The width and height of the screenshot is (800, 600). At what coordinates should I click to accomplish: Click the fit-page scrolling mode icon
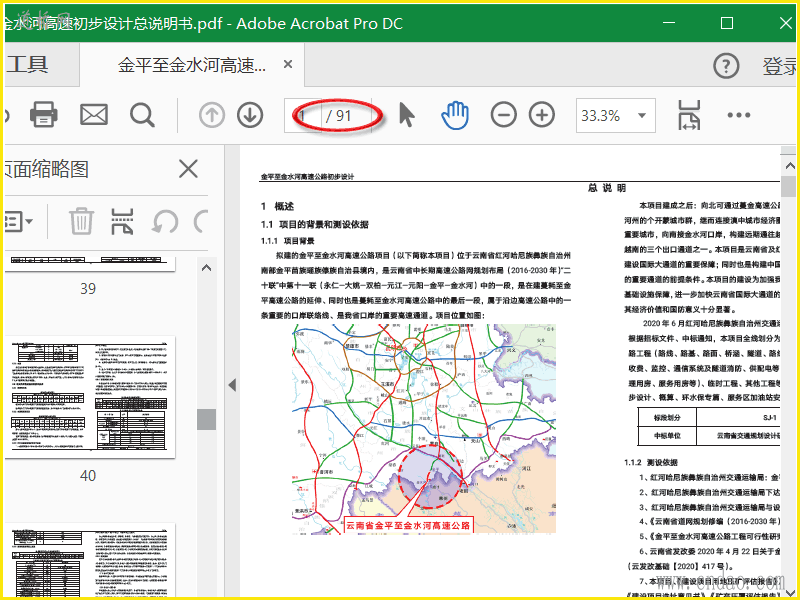689,115
